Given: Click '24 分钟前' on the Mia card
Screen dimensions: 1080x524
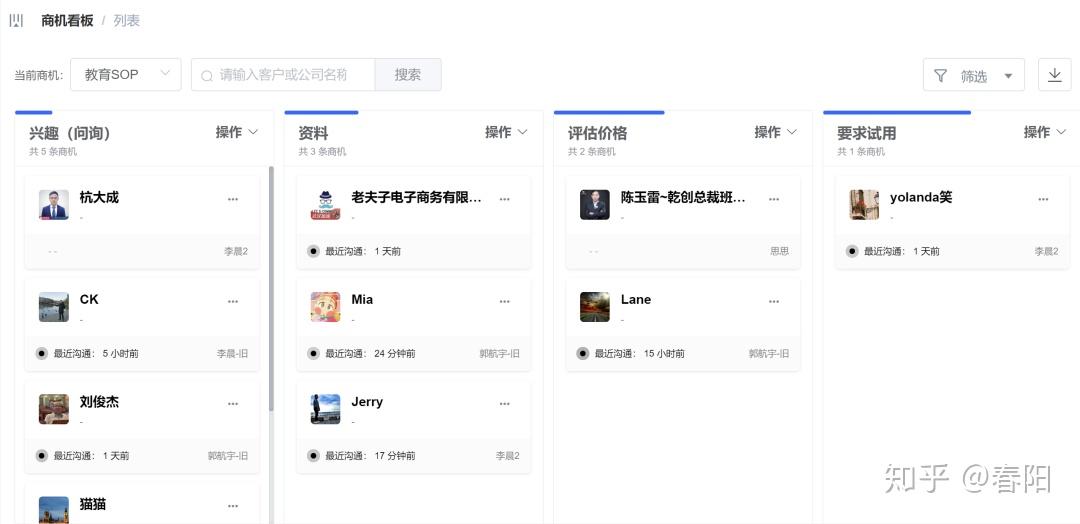Looking at the screenshot, I should tap(395, 353).
